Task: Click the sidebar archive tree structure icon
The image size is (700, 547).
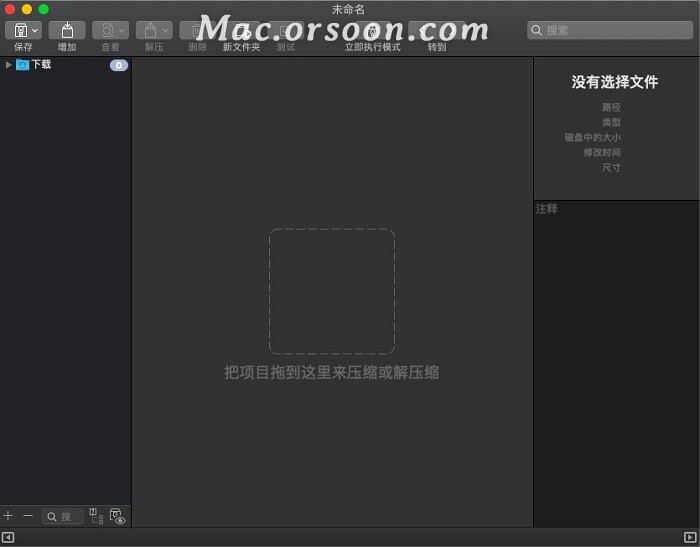Action: pos(96,516)
